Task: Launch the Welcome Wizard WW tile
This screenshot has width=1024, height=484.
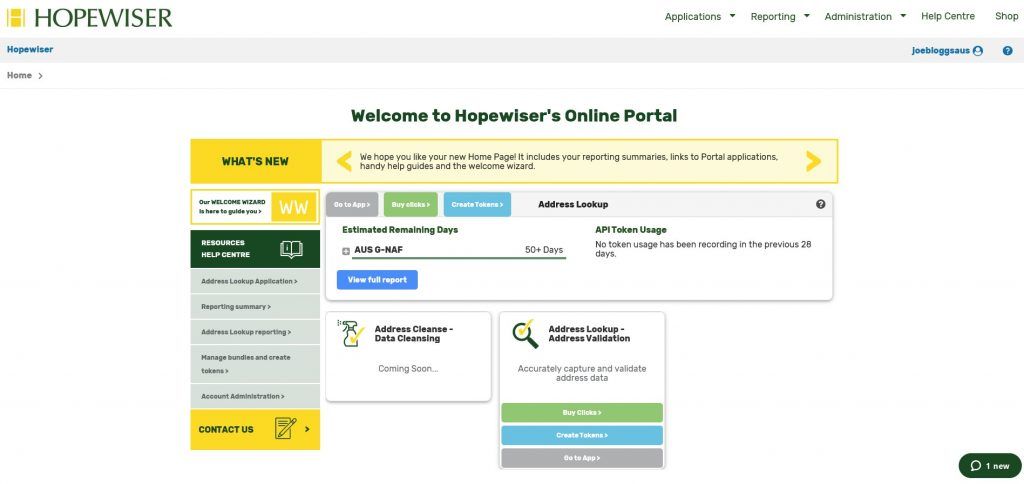Action: pyautogui.click(x=294, y=208)
